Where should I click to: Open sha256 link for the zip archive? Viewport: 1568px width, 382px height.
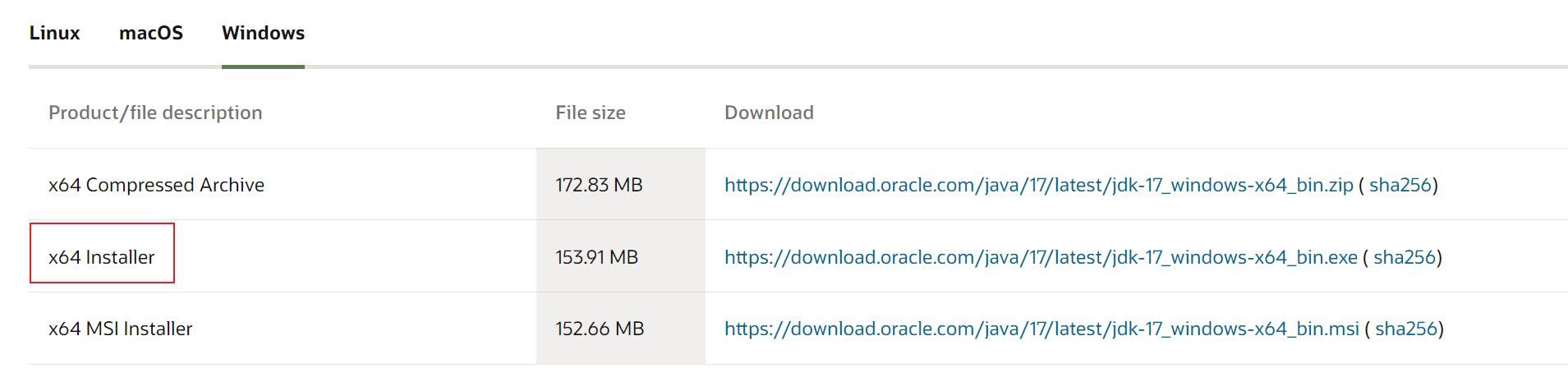tap(1400, 185)
